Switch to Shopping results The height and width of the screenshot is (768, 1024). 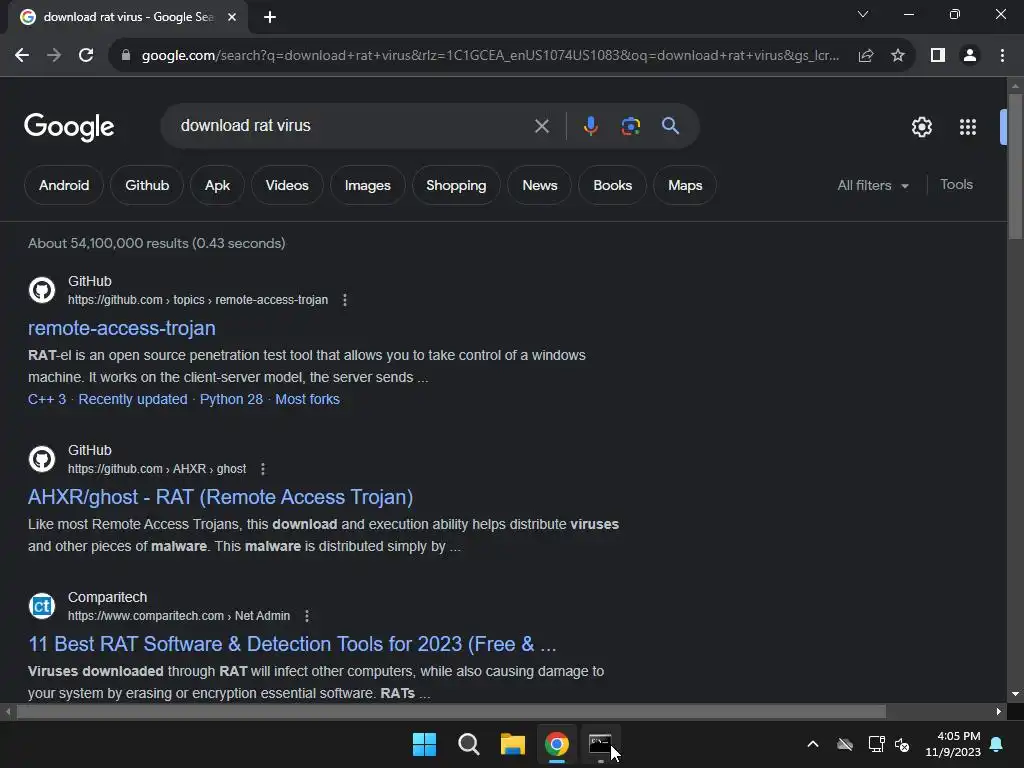tap(456, 185)
